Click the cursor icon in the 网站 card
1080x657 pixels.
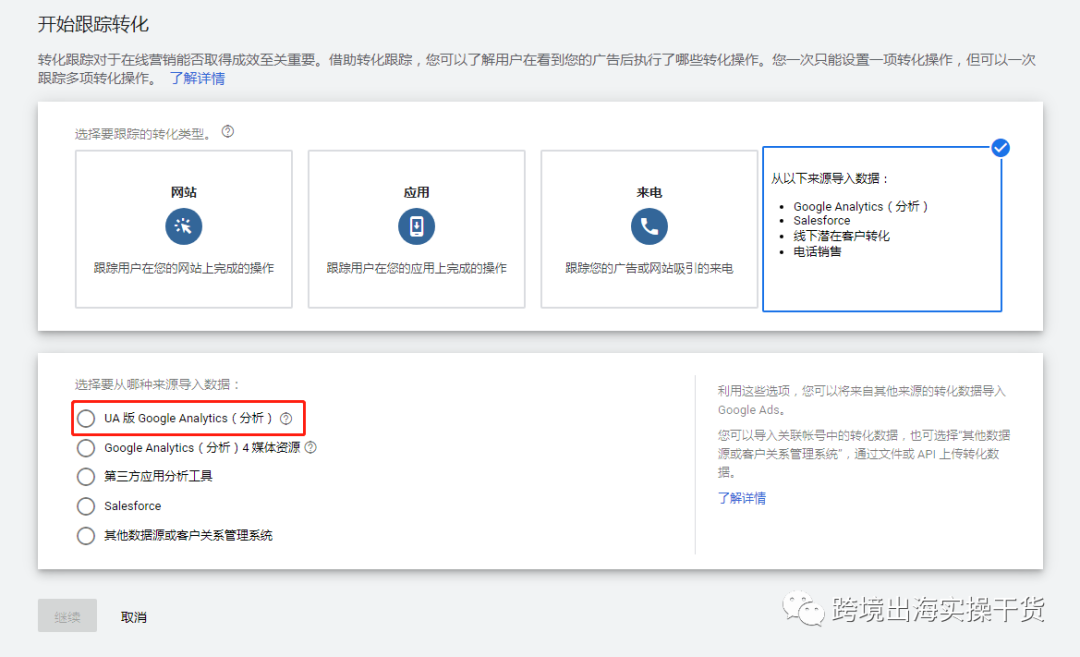183,226
